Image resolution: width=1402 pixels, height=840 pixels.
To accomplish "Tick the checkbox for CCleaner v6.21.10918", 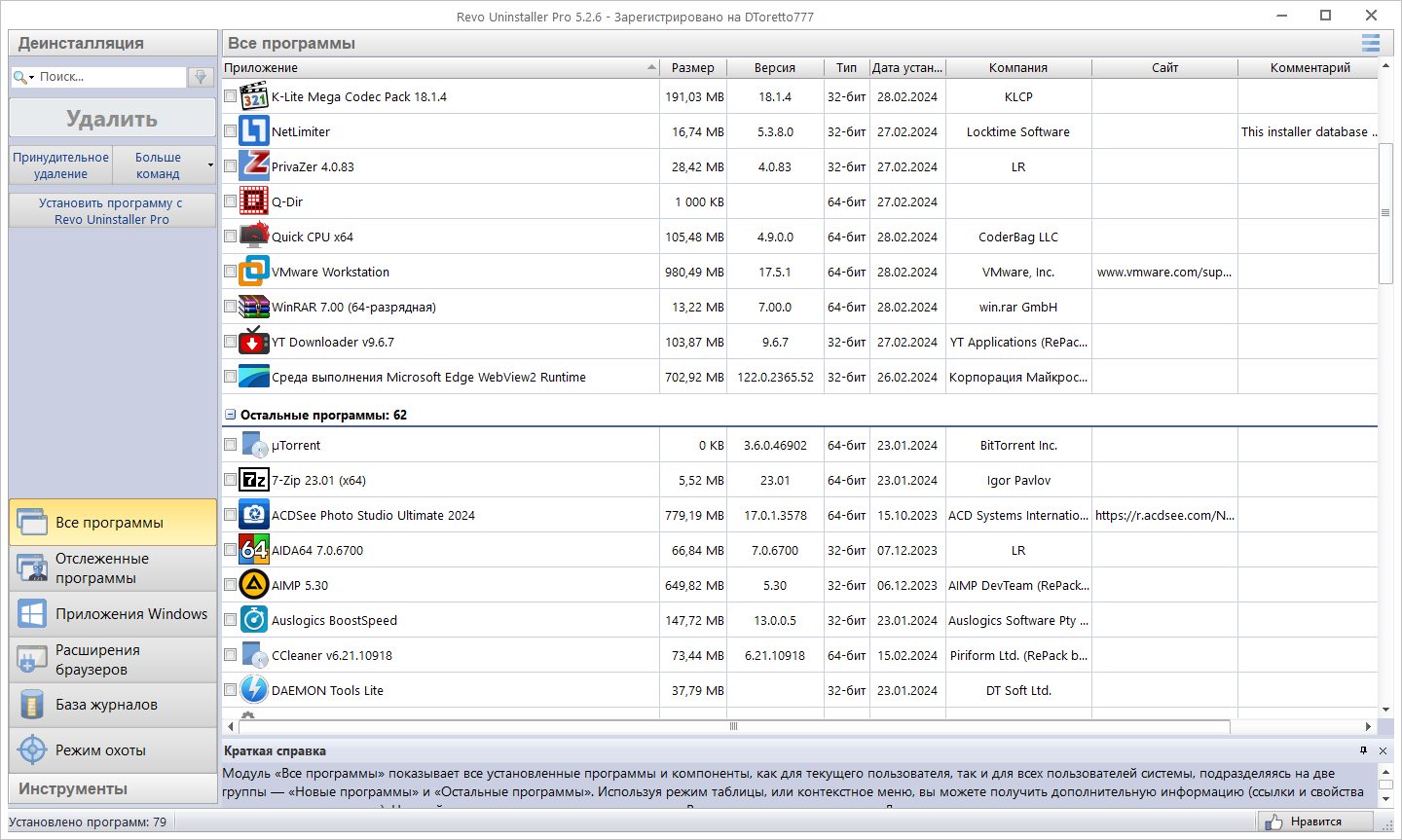I will coord(231,655).
